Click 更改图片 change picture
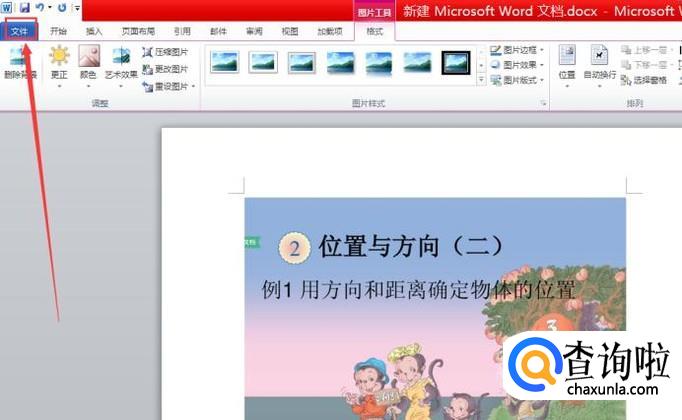The width and height of the screenshot is (682, 420). tap(165, 69)
